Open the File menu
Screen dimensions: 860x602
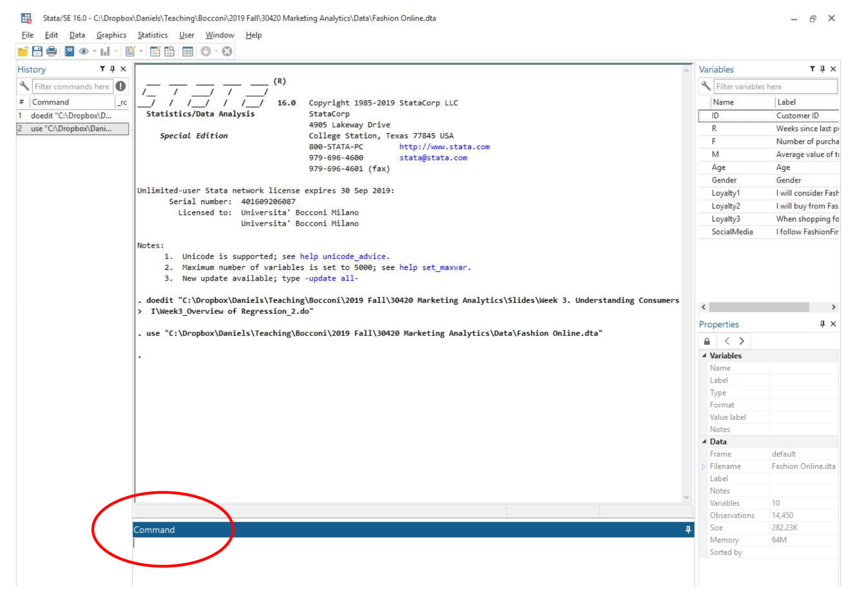(27, 35)
